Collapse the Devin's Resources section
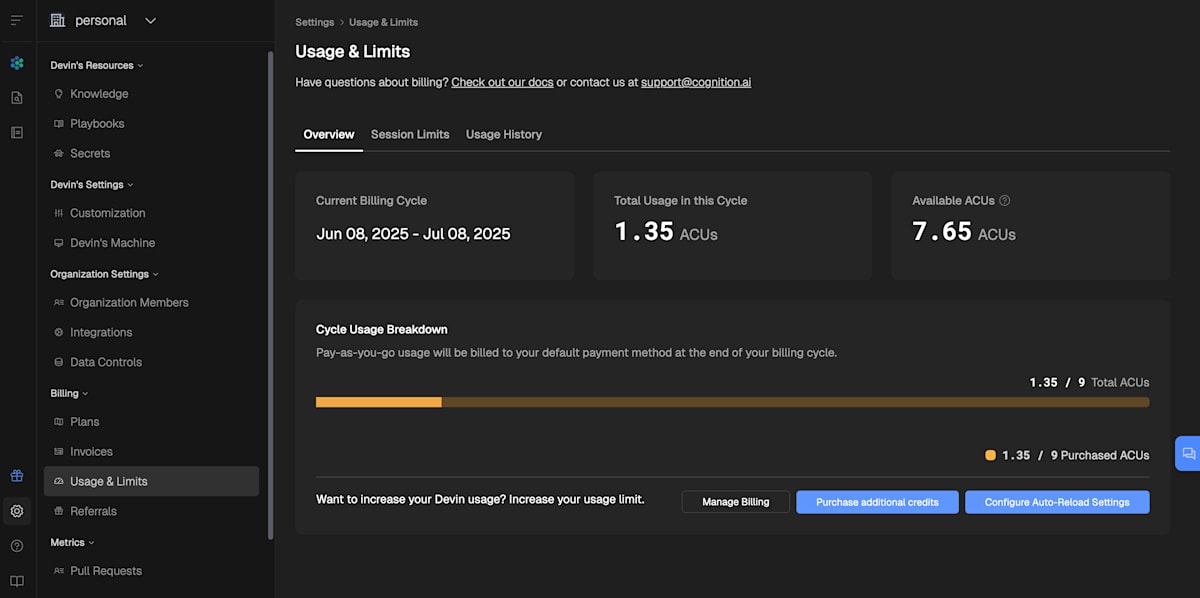Image resolution: width=1200 pixels, height=598 pixels. [x=97, y=65]
